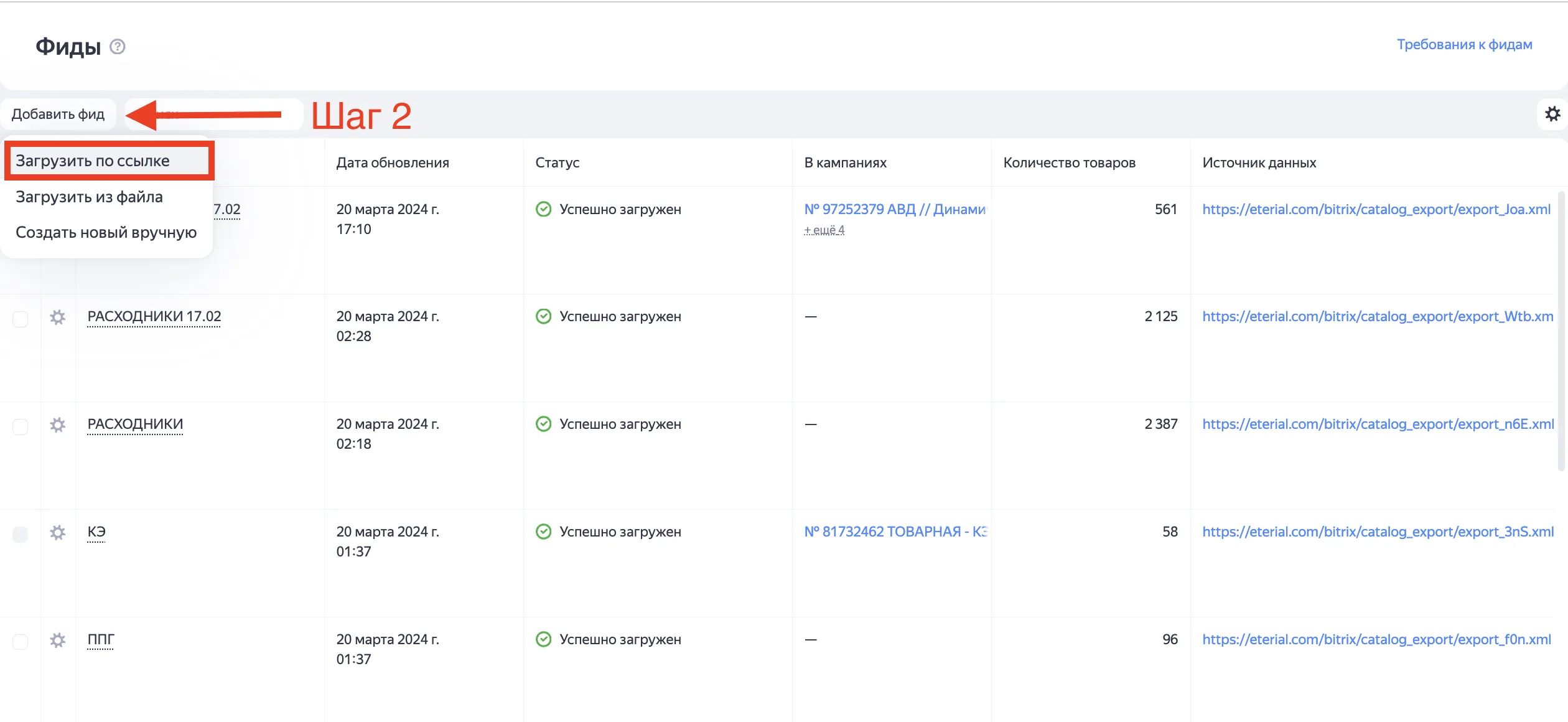Screen dimensions: 1568x722
Task: Choose Загрузить по ссылке menu option
Action: point(93,161)
